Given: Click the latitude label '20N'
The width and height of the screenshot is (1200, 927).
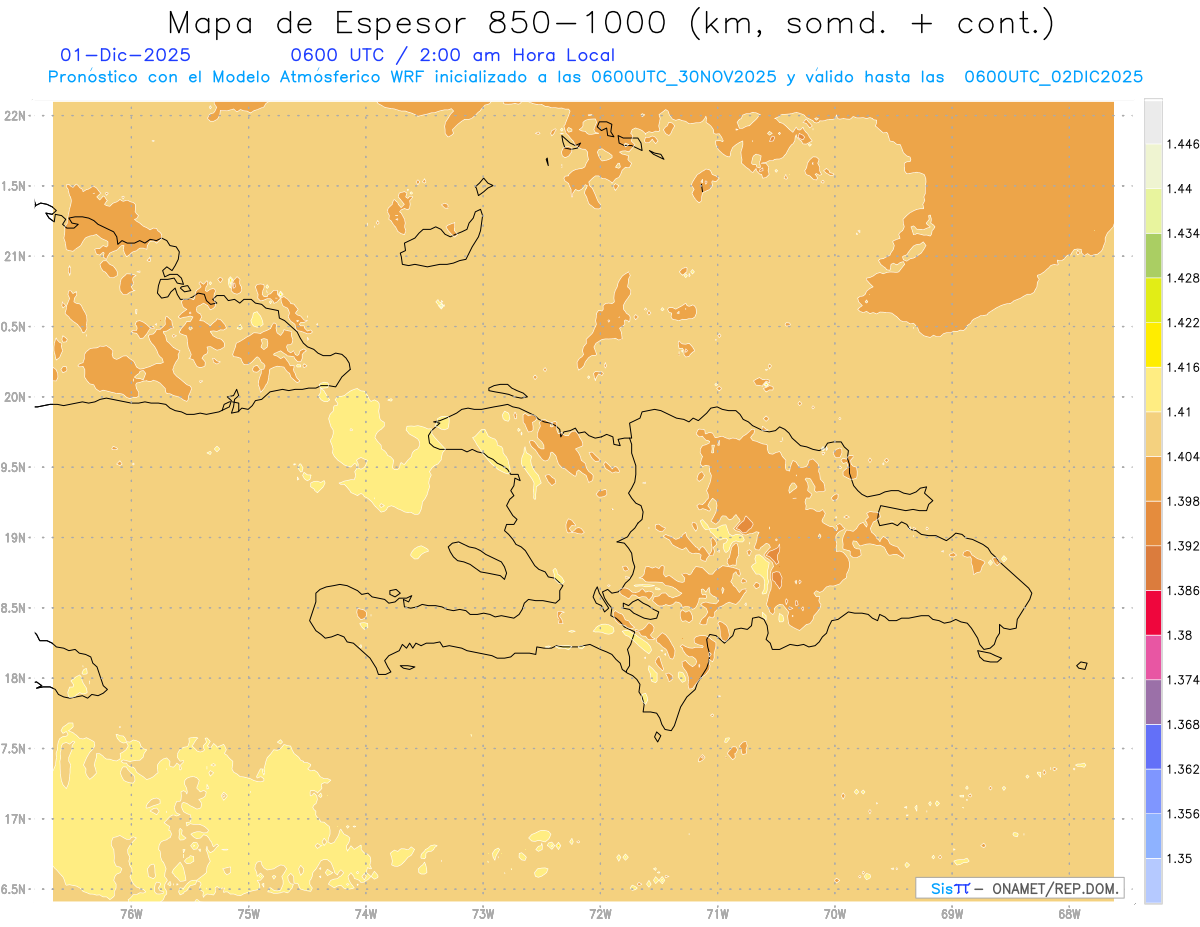Looking at the screenshot, I should click(x=15, y=397).
